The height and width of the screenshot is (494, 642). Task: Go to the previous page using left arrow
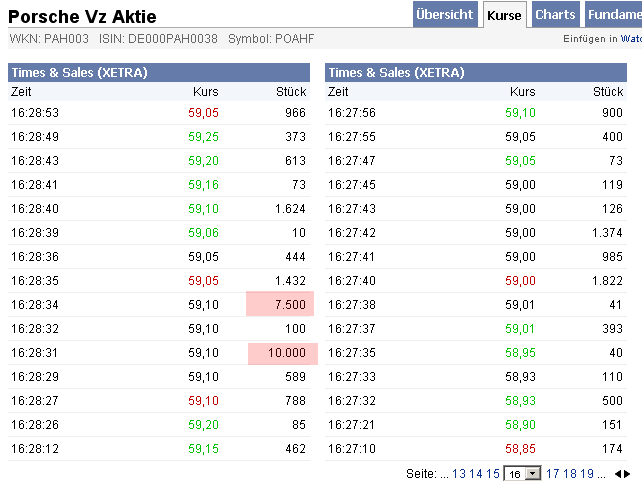point(617,474)
